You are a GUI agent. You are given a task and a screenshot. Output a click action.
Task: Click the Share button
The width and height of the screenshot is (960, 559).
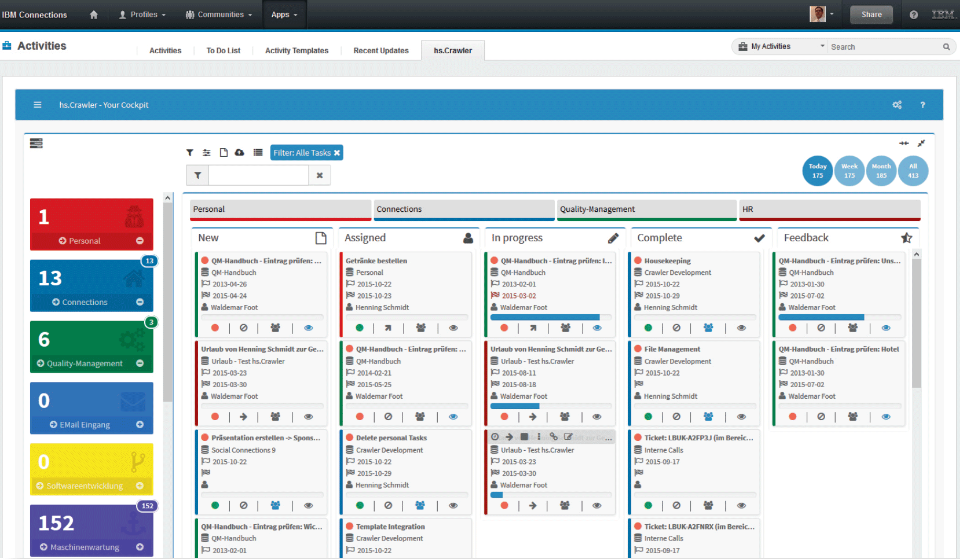870,15
